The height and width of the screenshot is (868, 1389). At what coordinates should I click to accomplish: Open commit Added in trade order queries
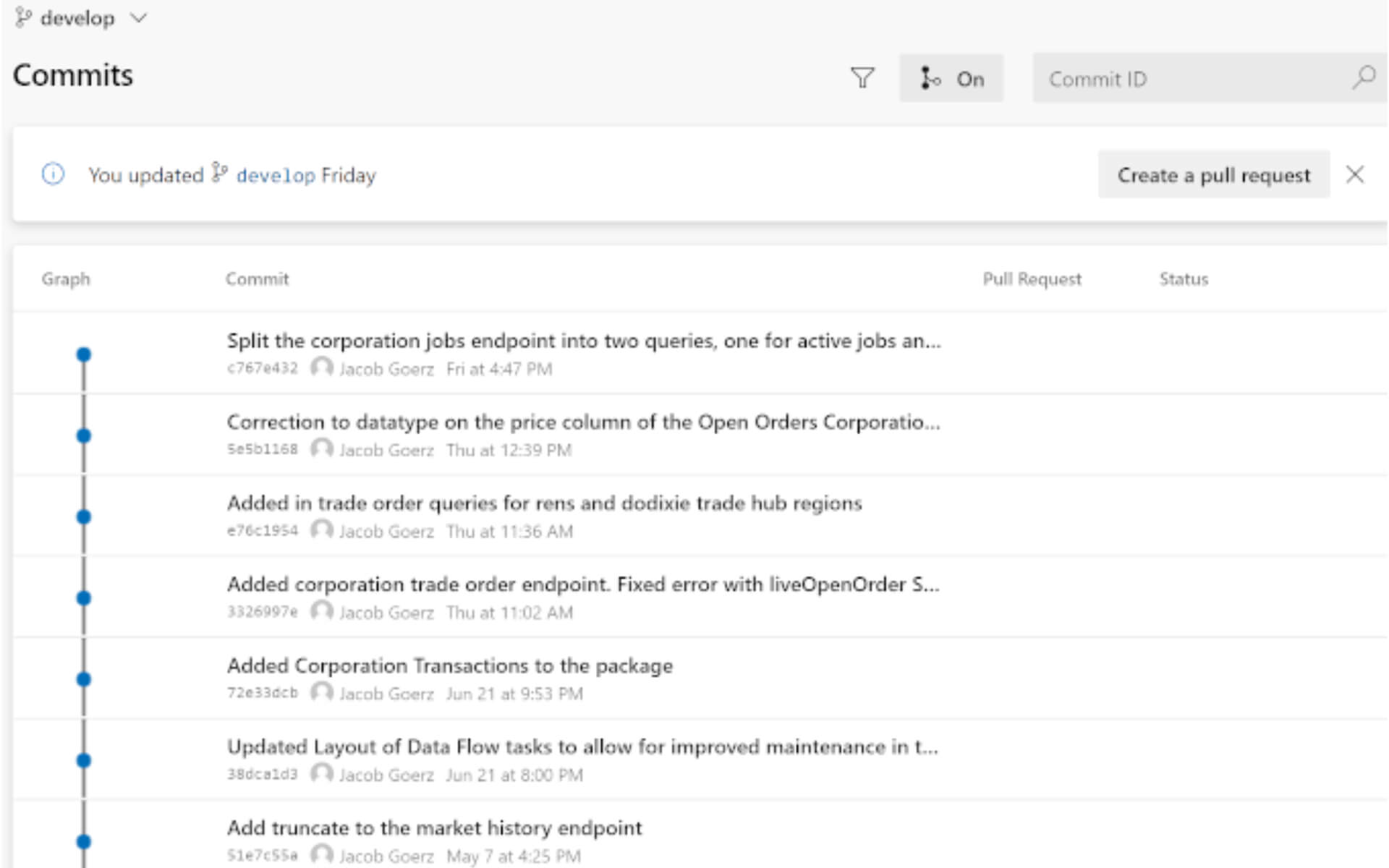(544, 503)
